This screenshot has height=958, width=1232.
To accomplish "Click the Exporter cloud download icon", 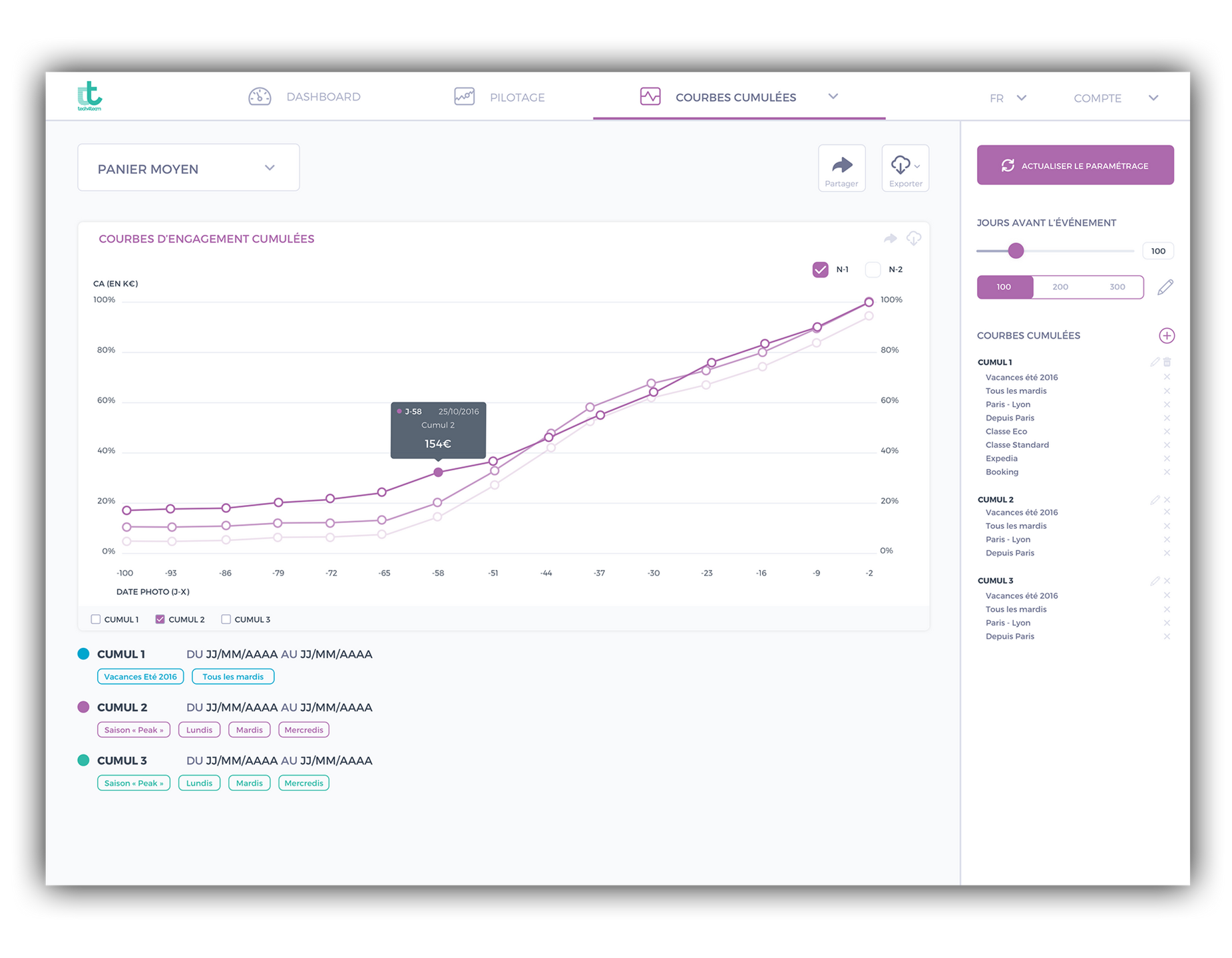I will [901, 164].
